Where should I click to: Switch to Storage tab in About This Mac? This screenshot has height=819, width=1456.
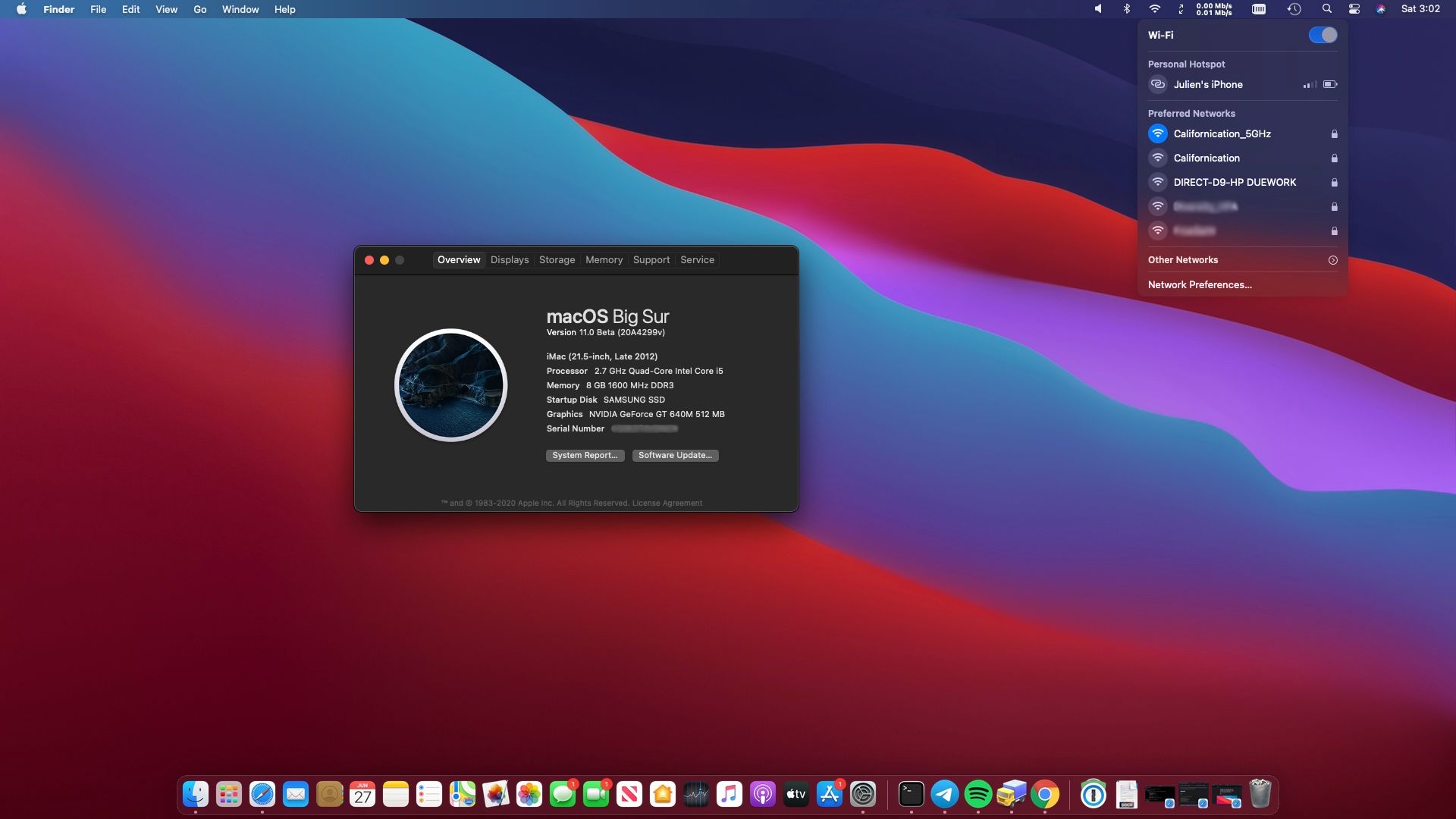556,260
